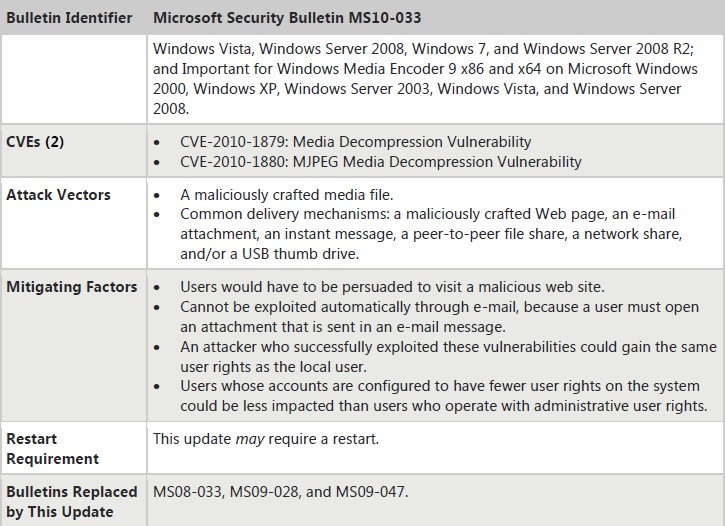
Task: Click the Common delivery mechanisms bullet text
Action: tap(431, 234)
